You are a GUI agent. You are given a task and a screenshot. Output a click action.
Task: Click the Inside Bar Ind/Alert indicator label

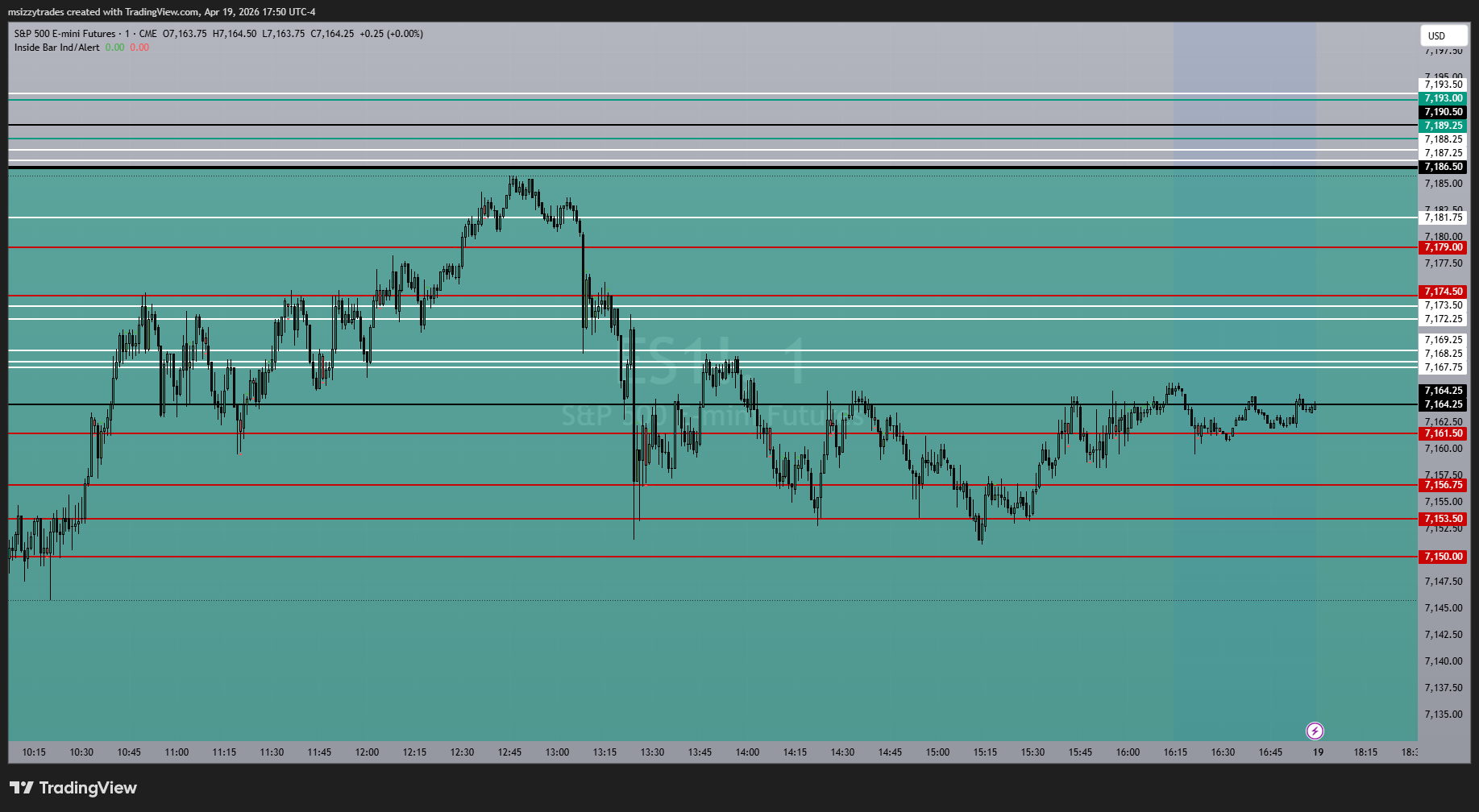click(x=57, y=48)
